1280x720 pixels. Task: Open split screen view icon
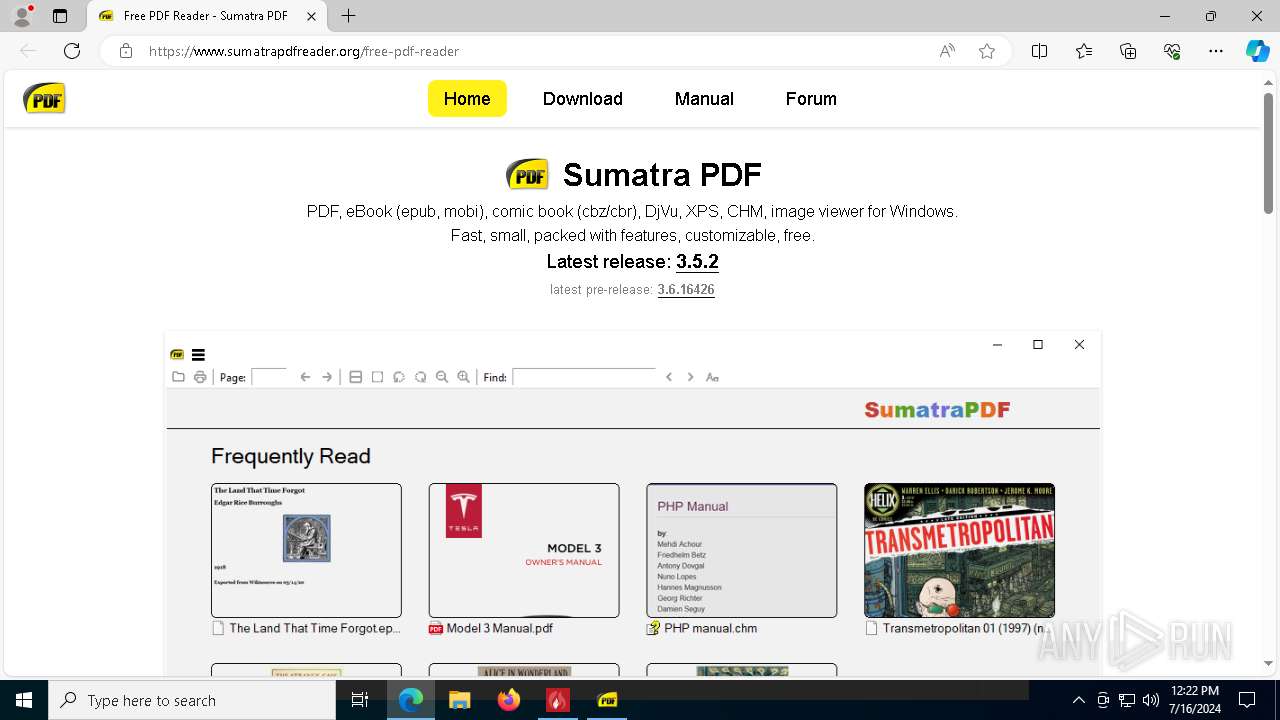(1039, 51)
